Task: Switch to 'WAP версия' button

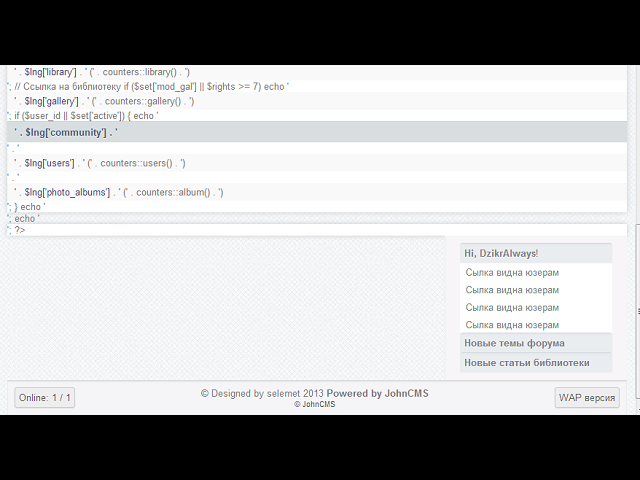Action: click(x=587, y=398)
